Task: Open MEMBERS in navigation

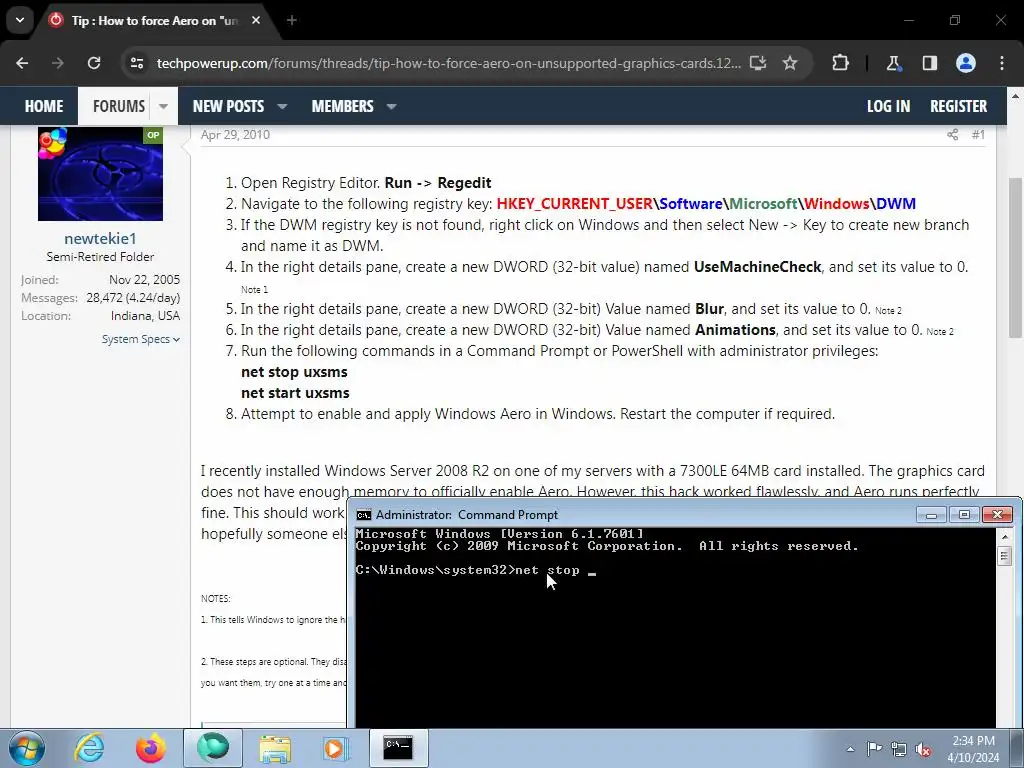Action: pyautogui.click(x=342, y=106)
